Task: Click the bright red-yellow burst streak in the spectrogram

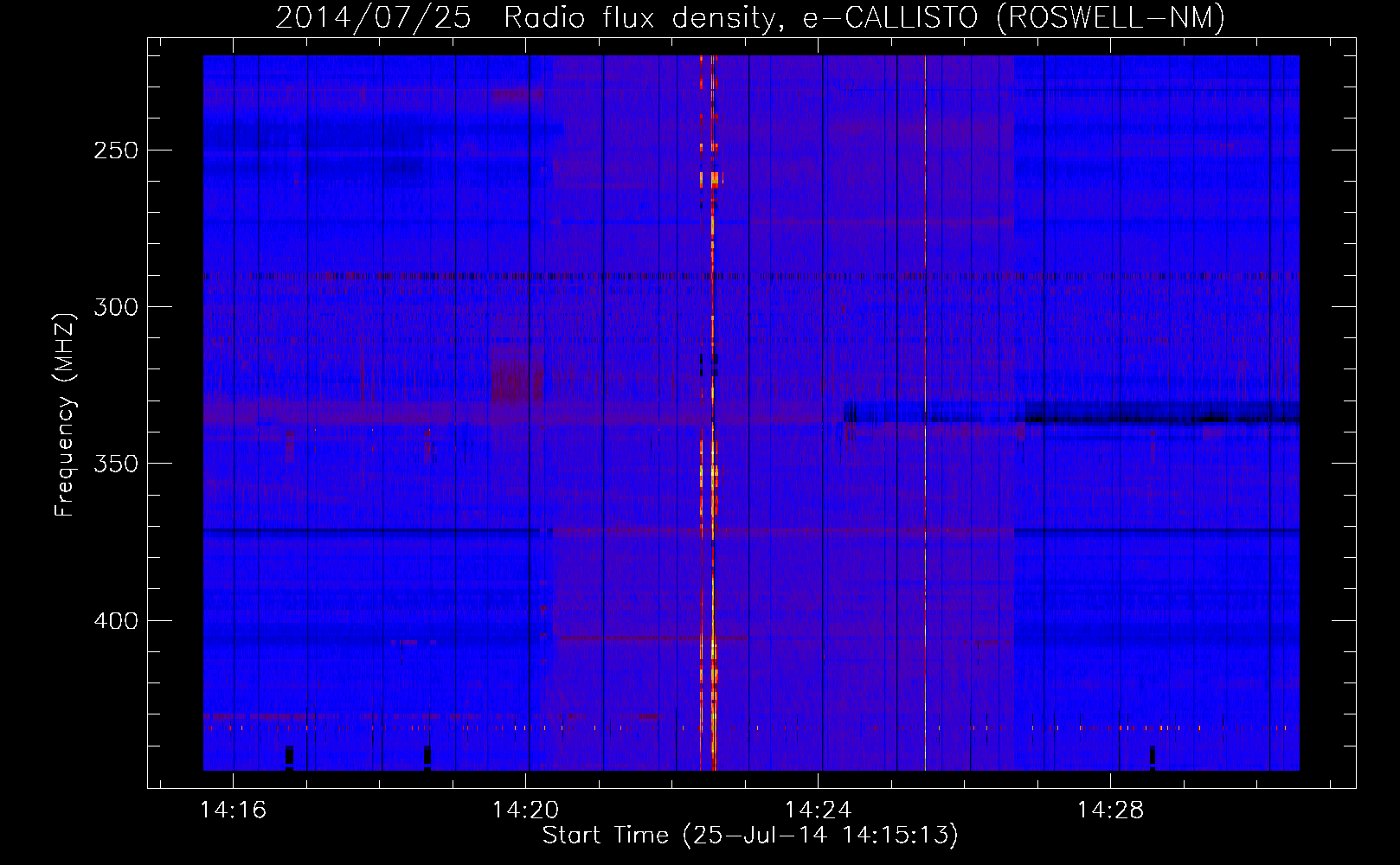Action: (x=713, y=413)
